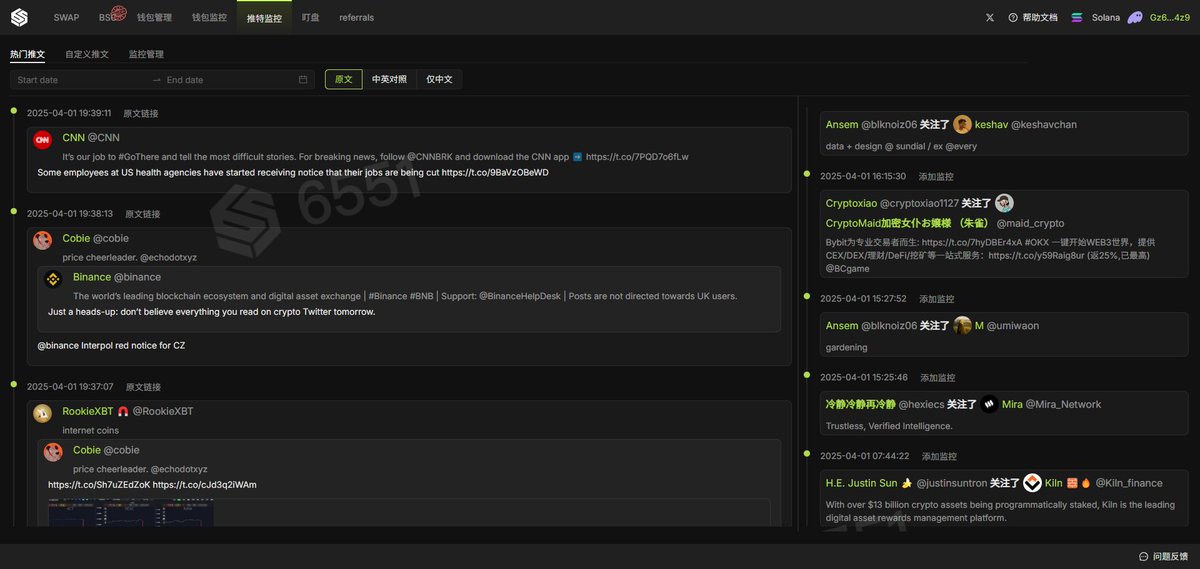Click the text '@binance Interpol red notice for CZ'
This screenshot has height=569, width=1200.
coord(111,345)
